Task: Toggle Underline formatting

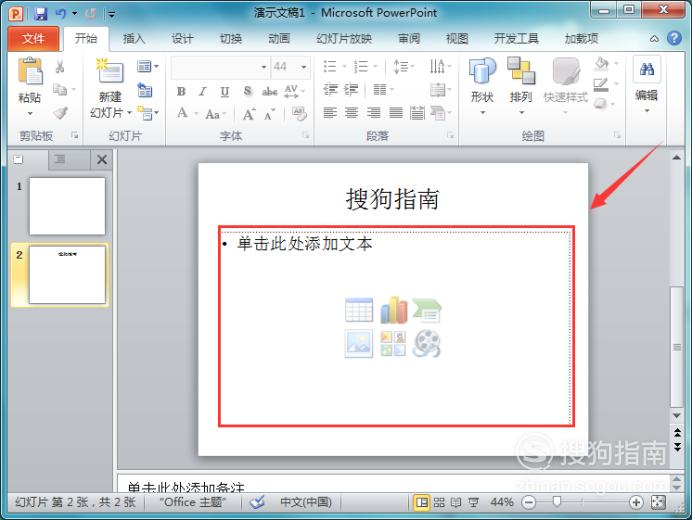Action: pos(225,91)
